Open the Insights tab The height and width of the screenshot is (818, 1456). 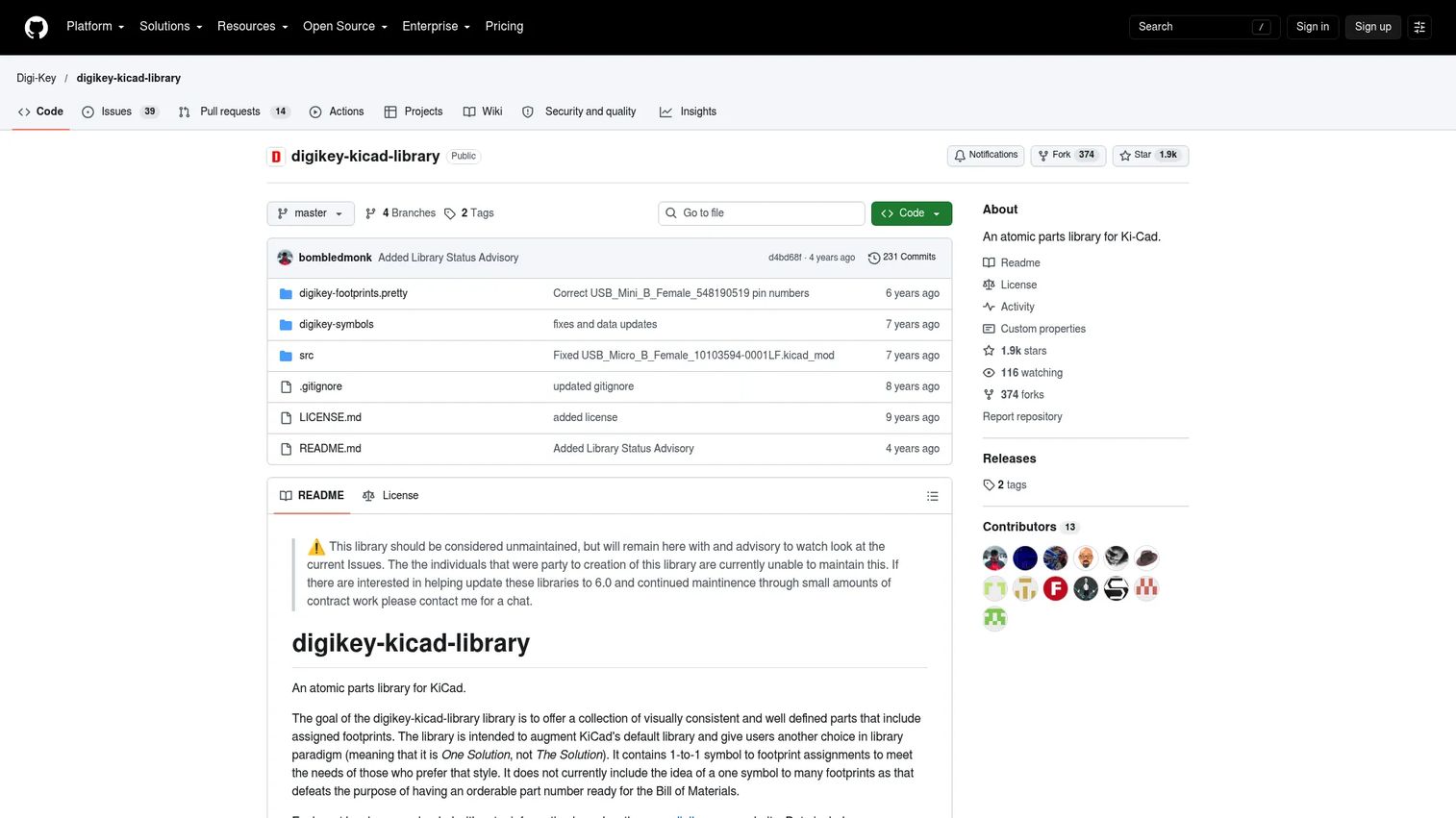(688, 112)
